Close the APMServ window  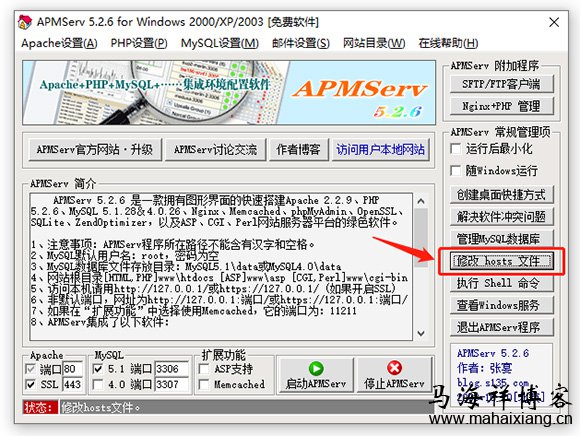click(x=554, y=23)
